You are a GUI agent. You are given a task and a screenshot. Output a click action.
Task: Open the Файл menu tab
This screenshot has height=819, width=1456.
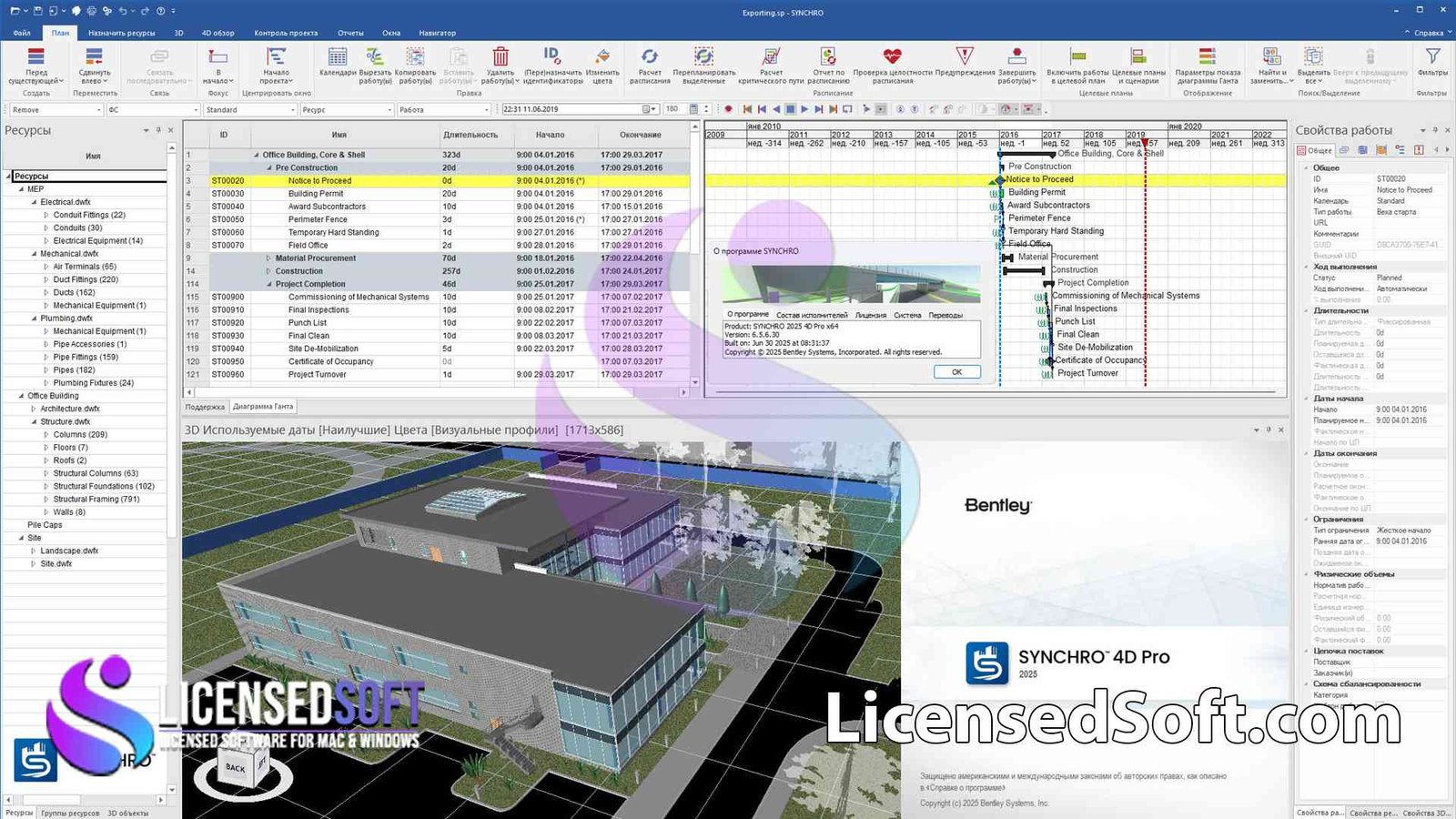(22, 33)
